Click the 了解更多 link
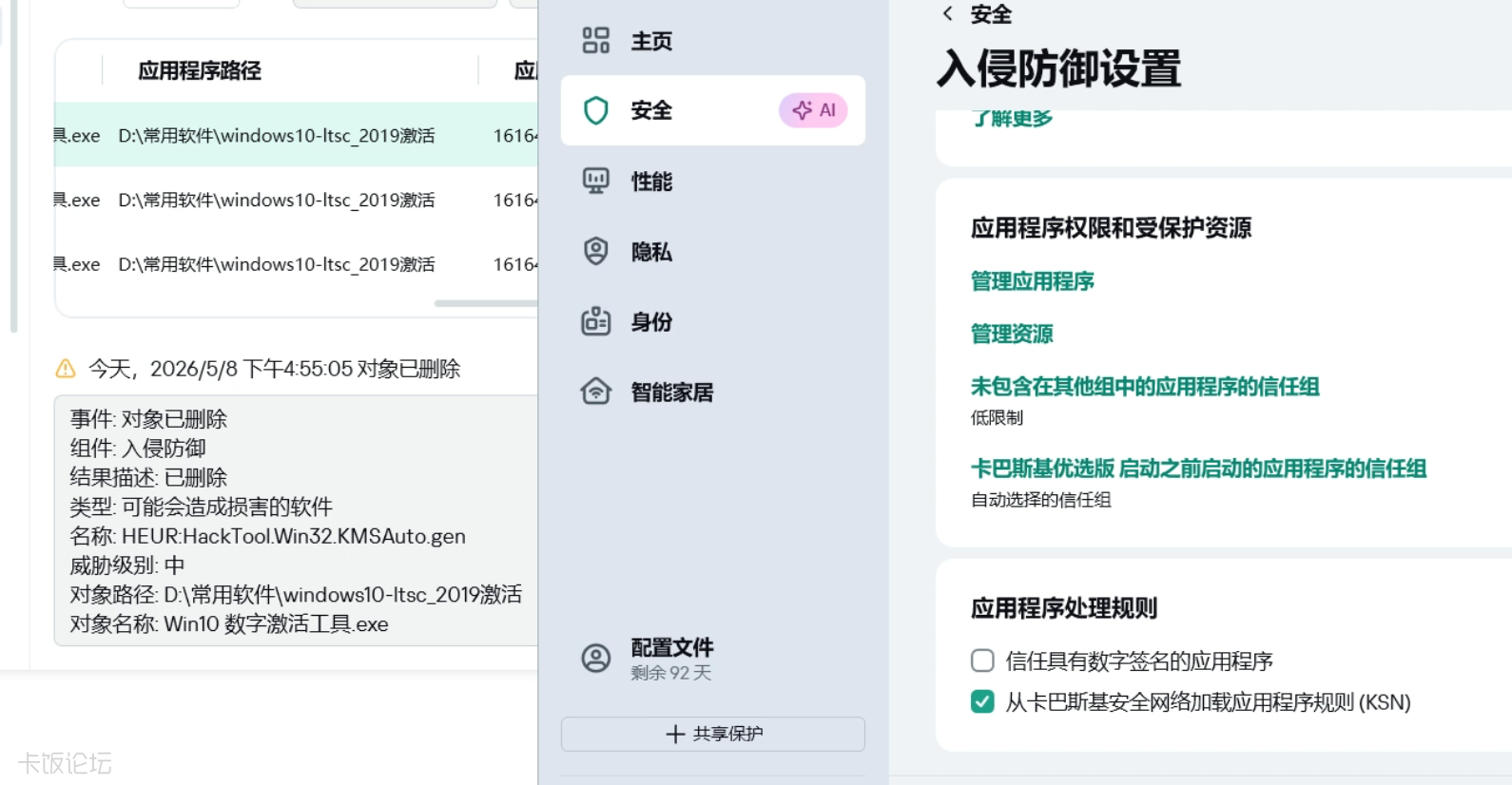 tap(1012, 118)
